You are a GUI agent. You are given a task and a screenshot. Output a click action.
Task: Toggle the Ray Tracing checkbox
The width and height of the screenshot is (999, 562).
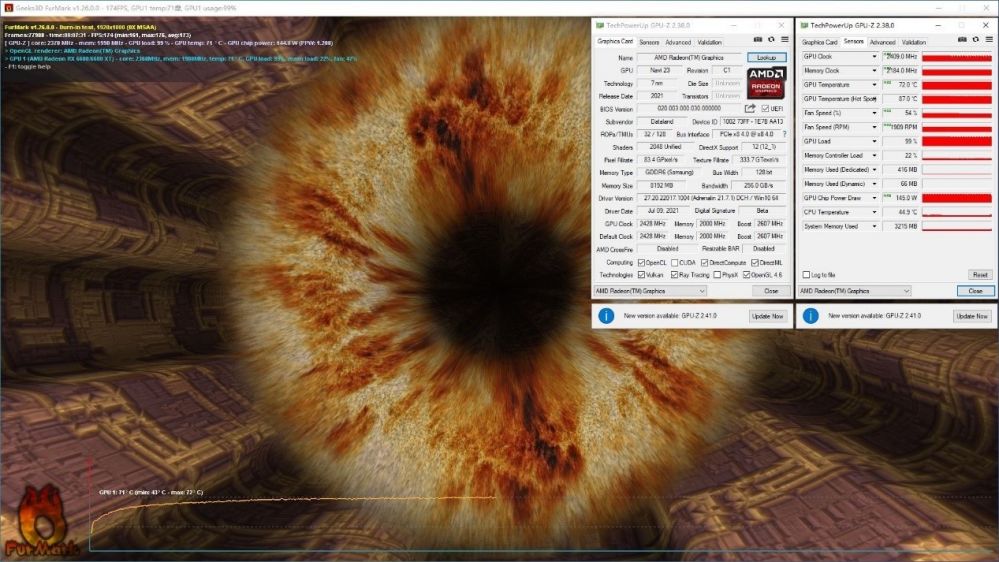click(674, 275)
